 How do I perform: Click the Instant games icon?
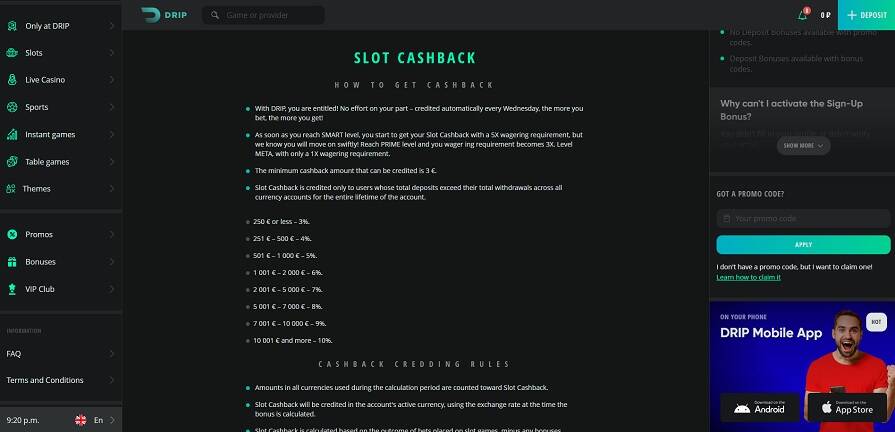click(x=11, y=134)
